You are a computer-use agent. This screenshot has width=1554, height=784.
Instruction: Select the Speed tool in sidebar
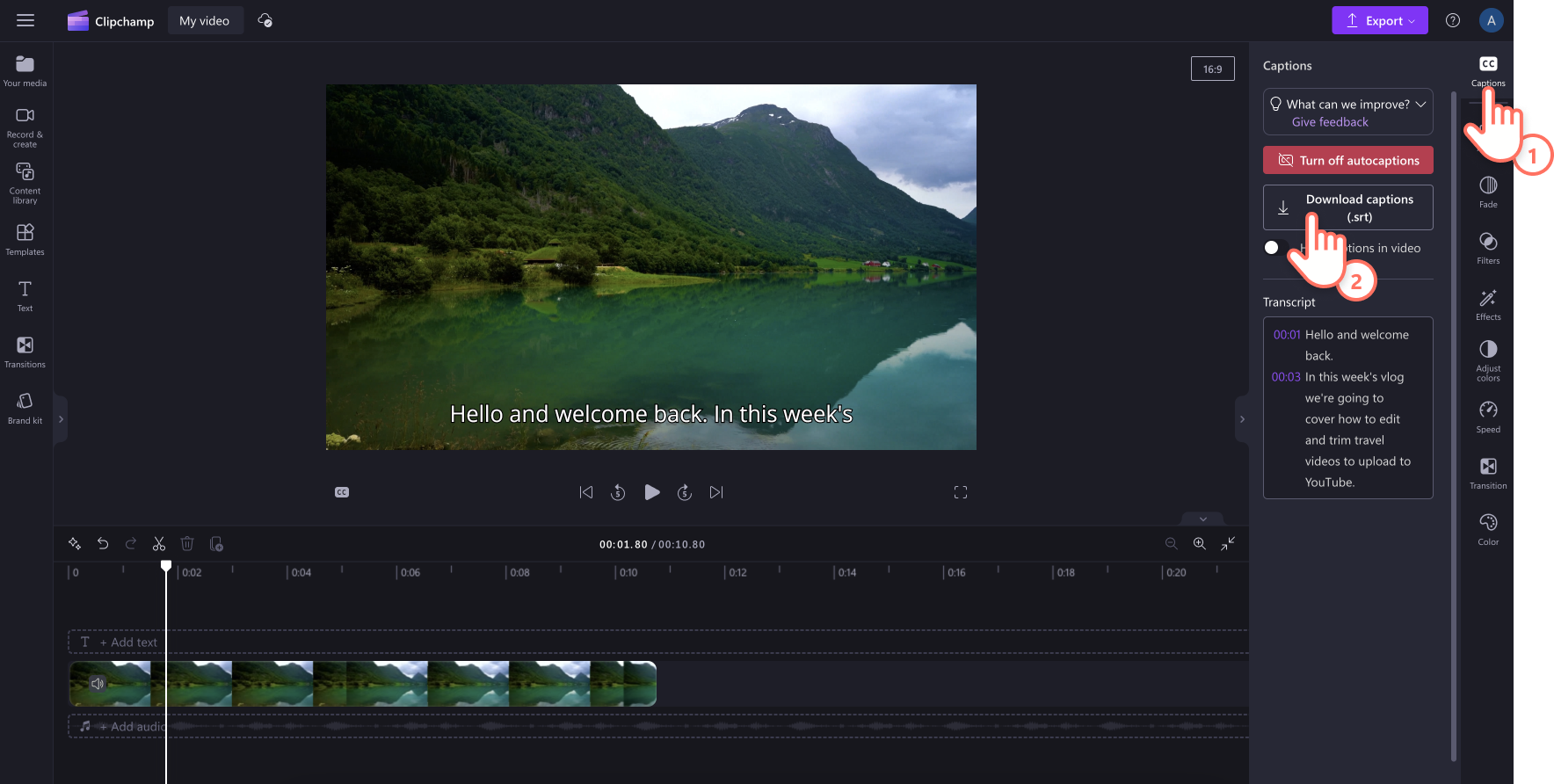1488,417
